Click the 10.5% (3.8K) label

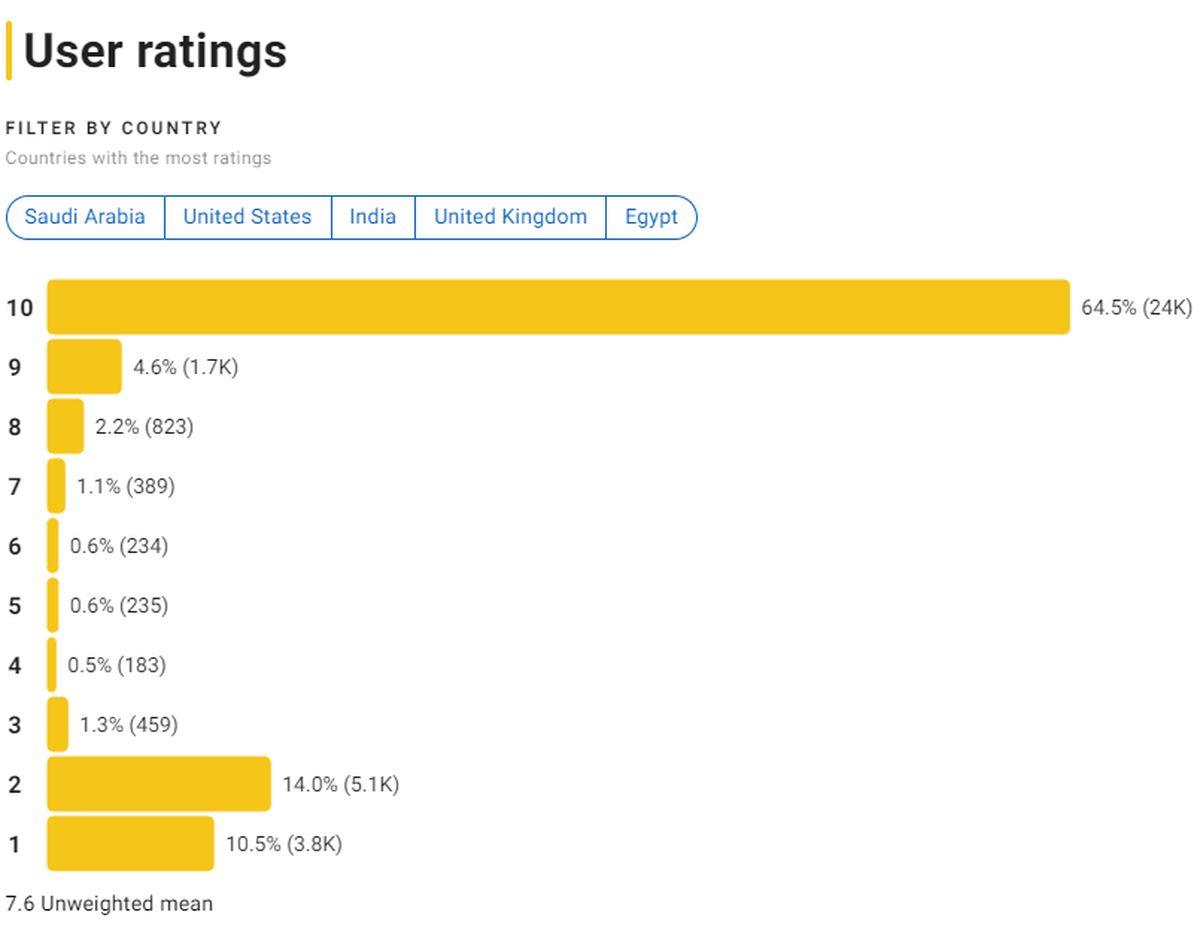[284, 845]
